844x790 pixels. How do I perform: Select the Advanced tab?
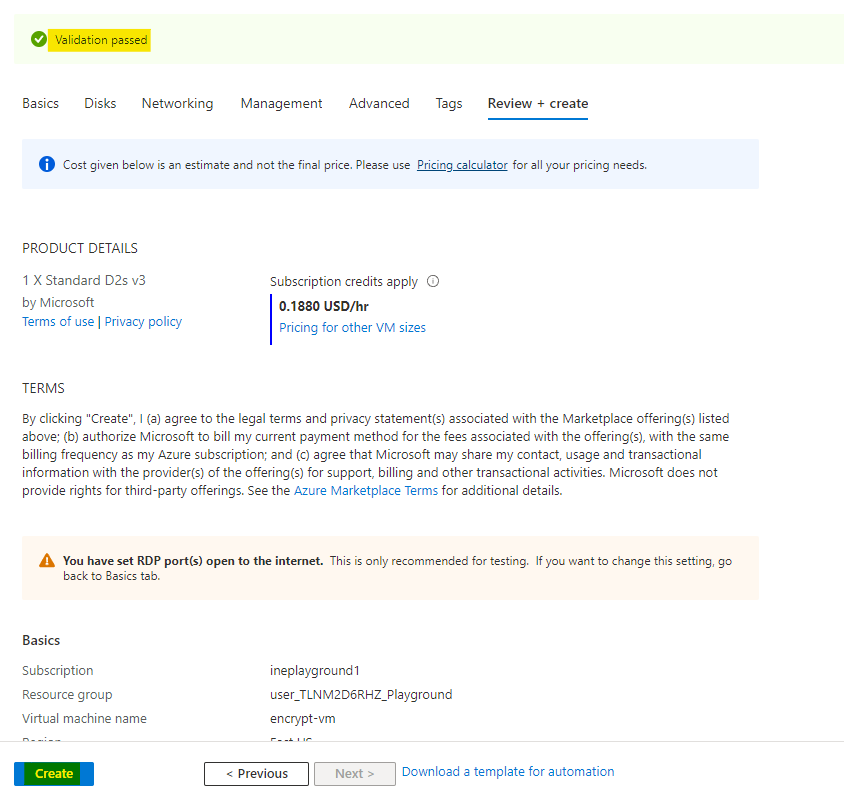pos(379,103)
